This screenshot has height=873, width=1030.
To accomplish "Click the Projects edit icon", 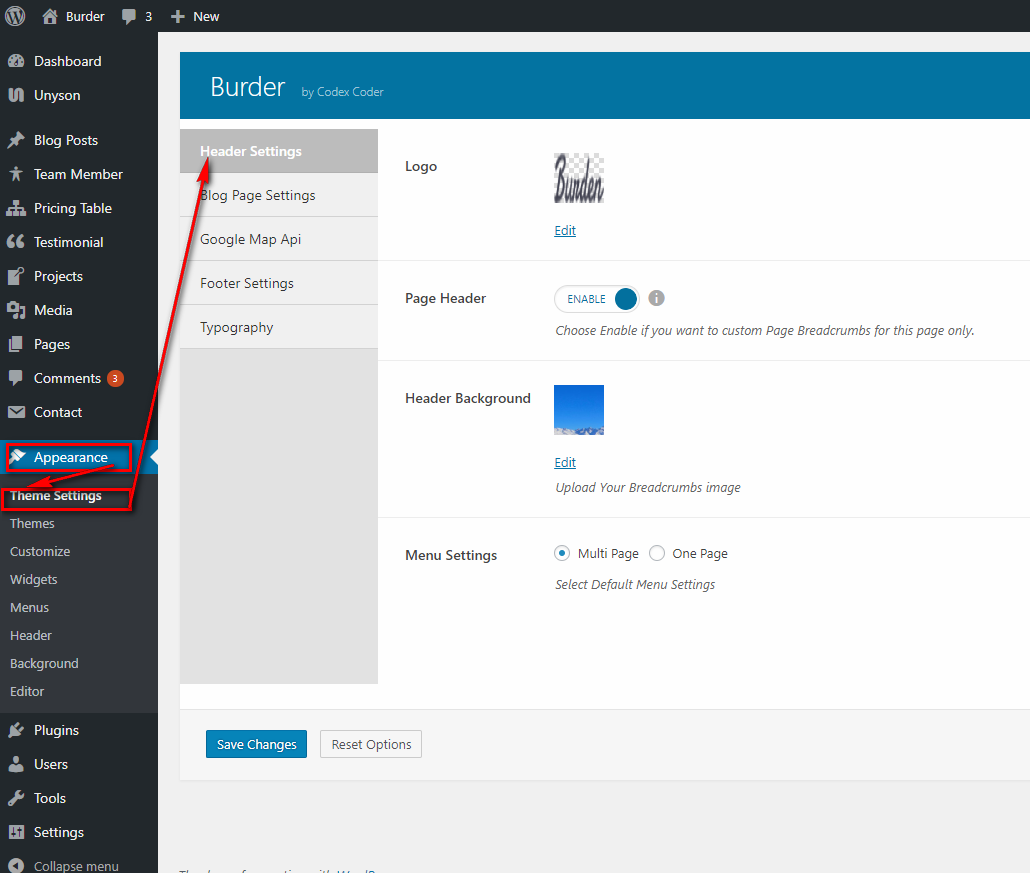I will coord(16,276).
